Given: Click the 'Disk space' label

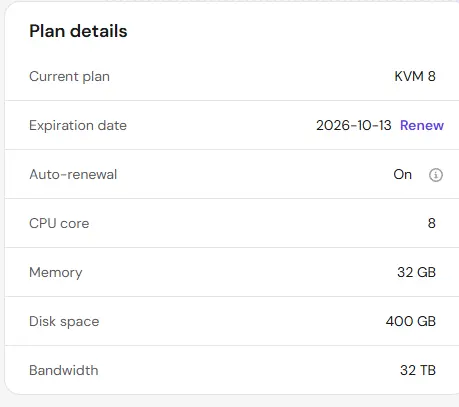Looking at the screenshot, I should (64, 322).
